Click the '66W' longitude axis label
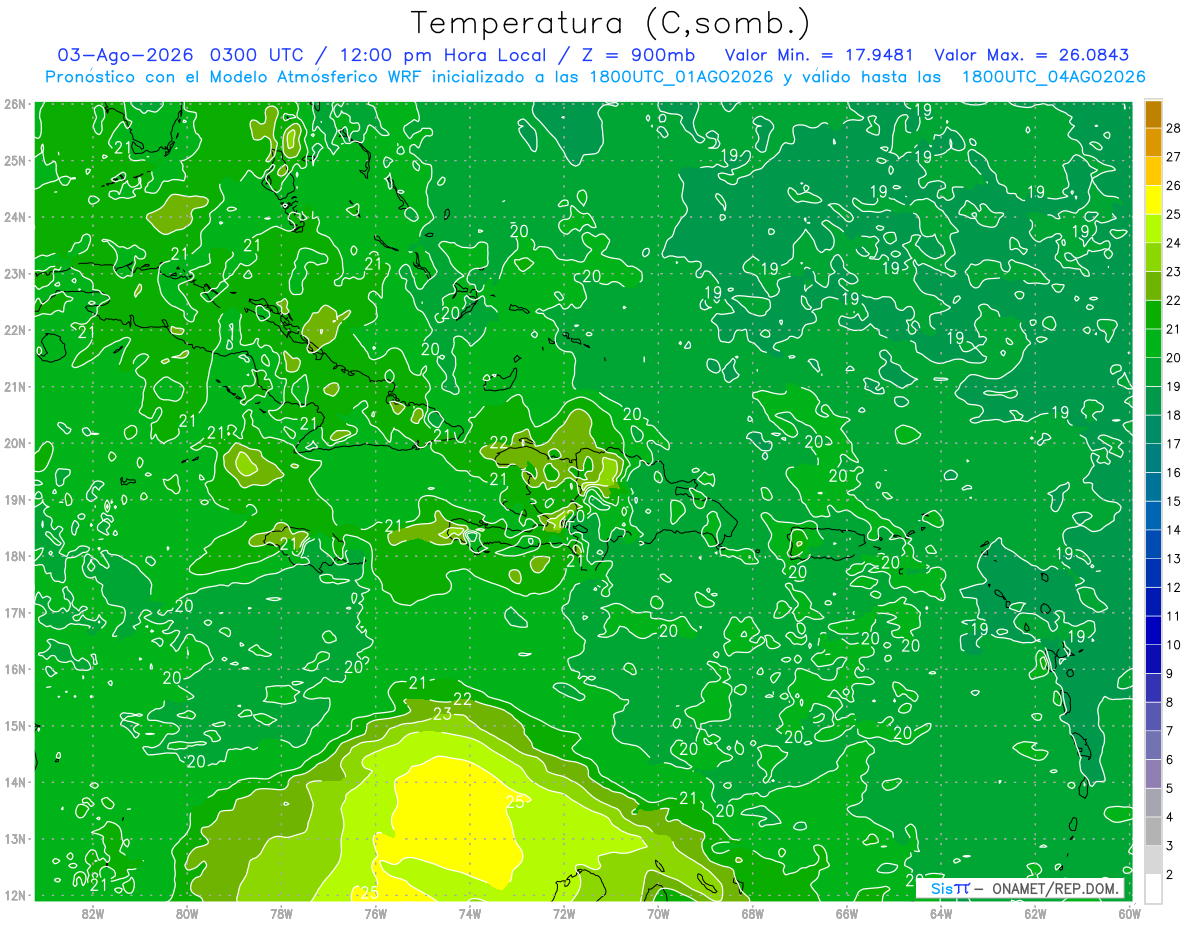The height and width of the screenshot is (927, 1200). point(847,913)
